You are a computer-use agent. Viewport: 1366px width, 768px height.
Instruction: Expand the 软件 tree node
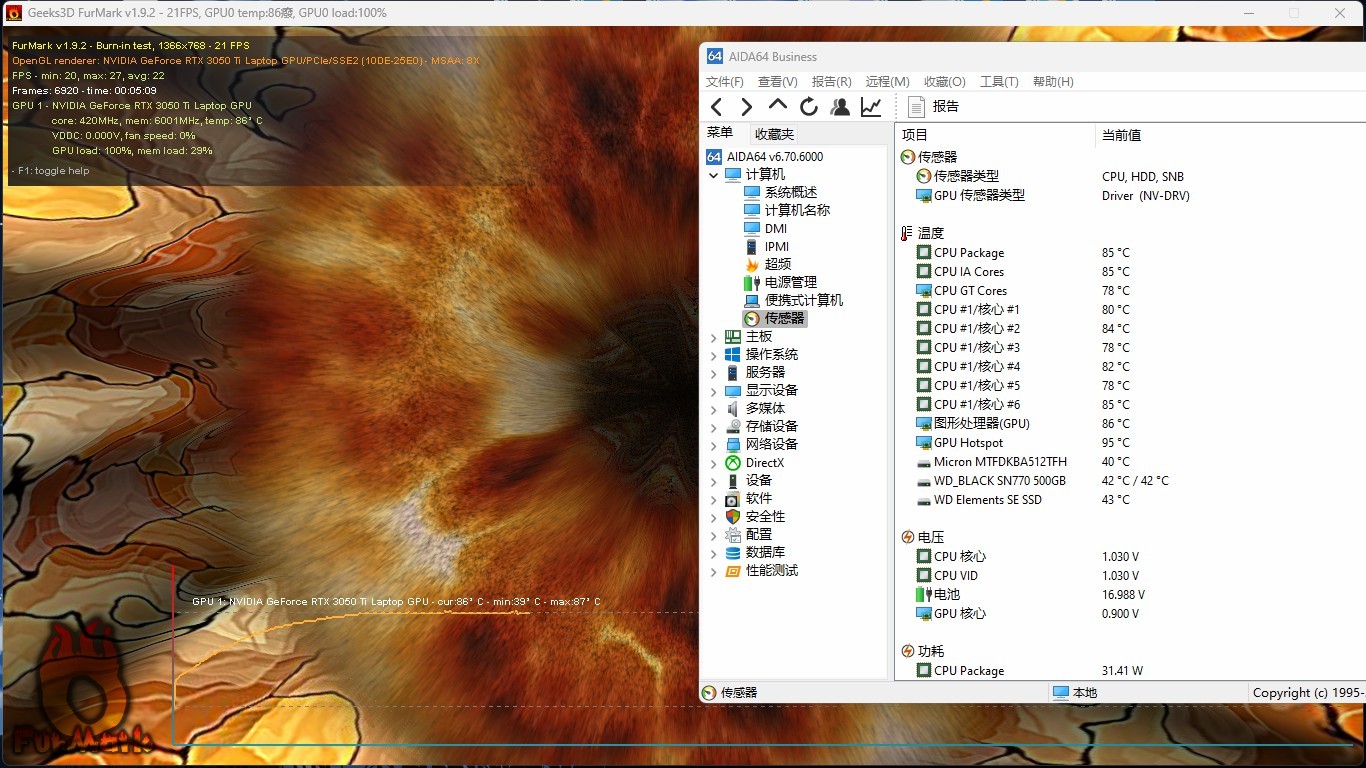713,499
